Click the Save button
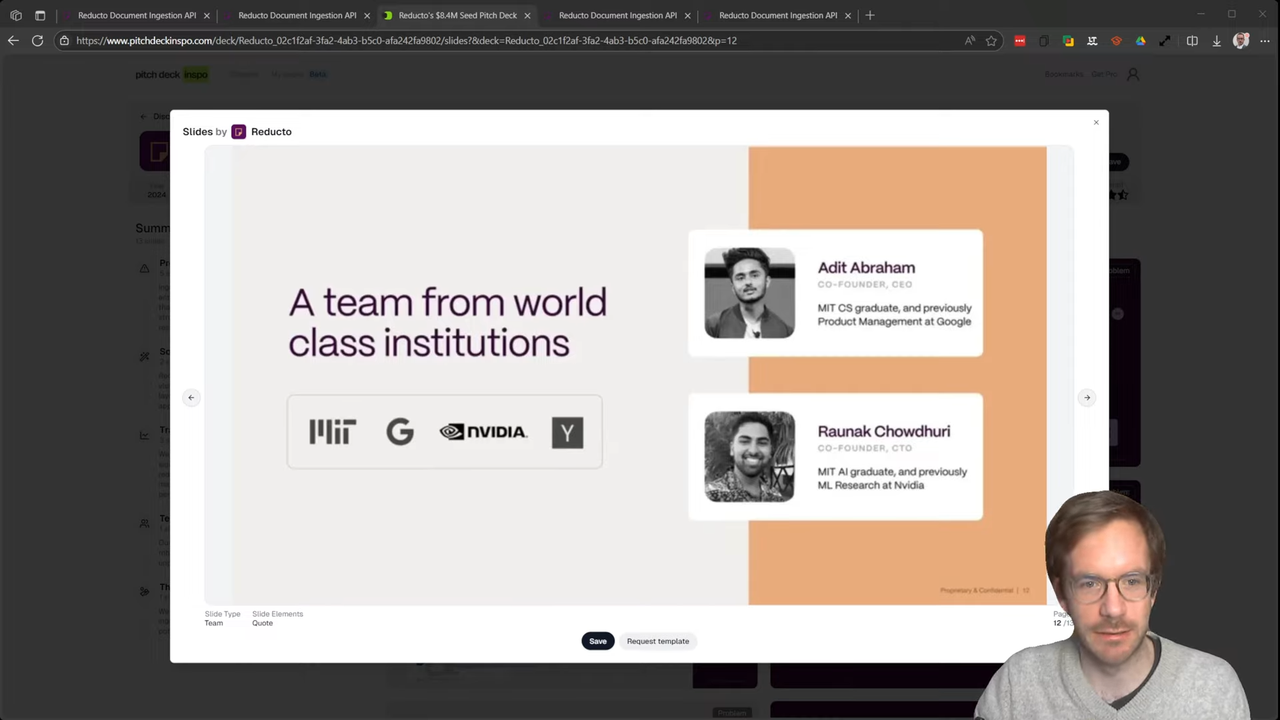 point(598,641)
